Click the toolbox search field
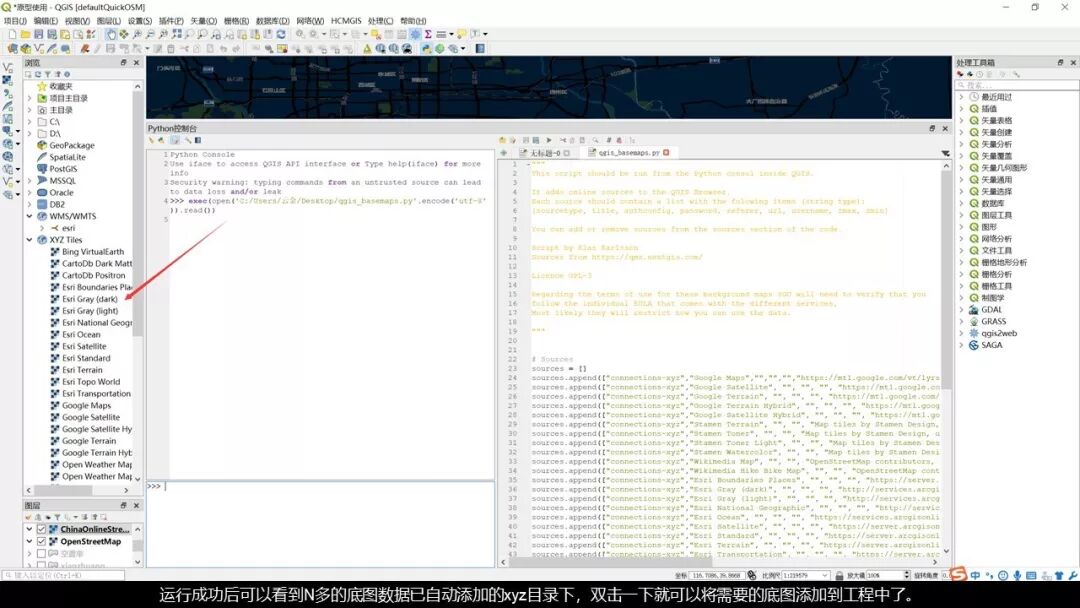Screen dimensions: 1080x608 (x=1017, y=85)
